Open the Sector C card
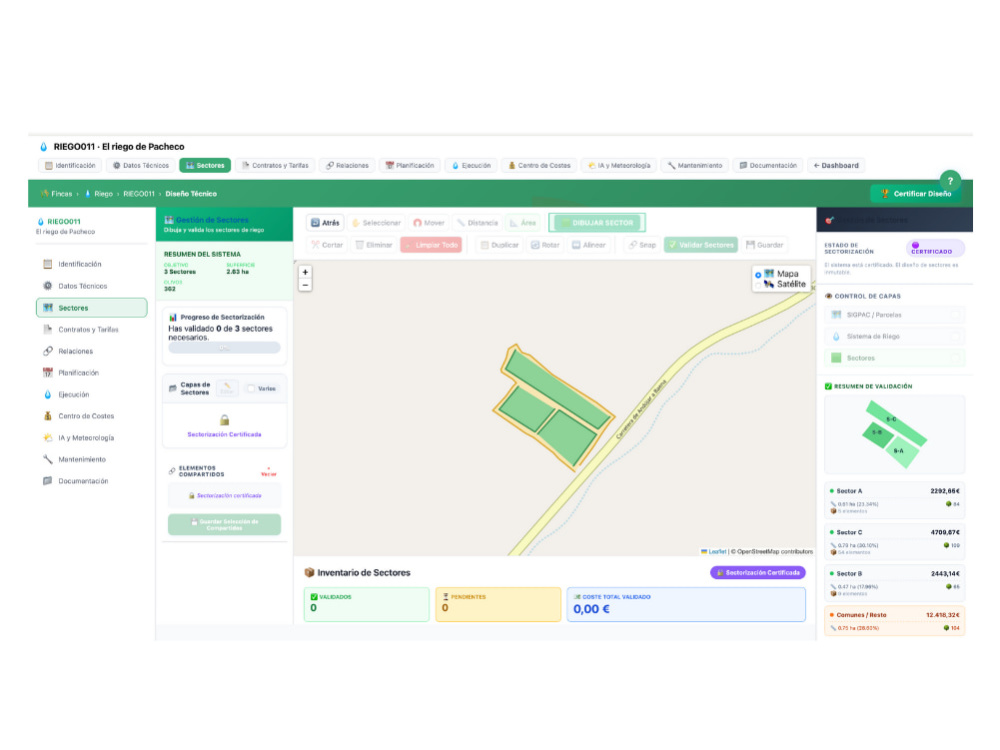The width and height of the screenshot is (1000, 750). [894, 541]
